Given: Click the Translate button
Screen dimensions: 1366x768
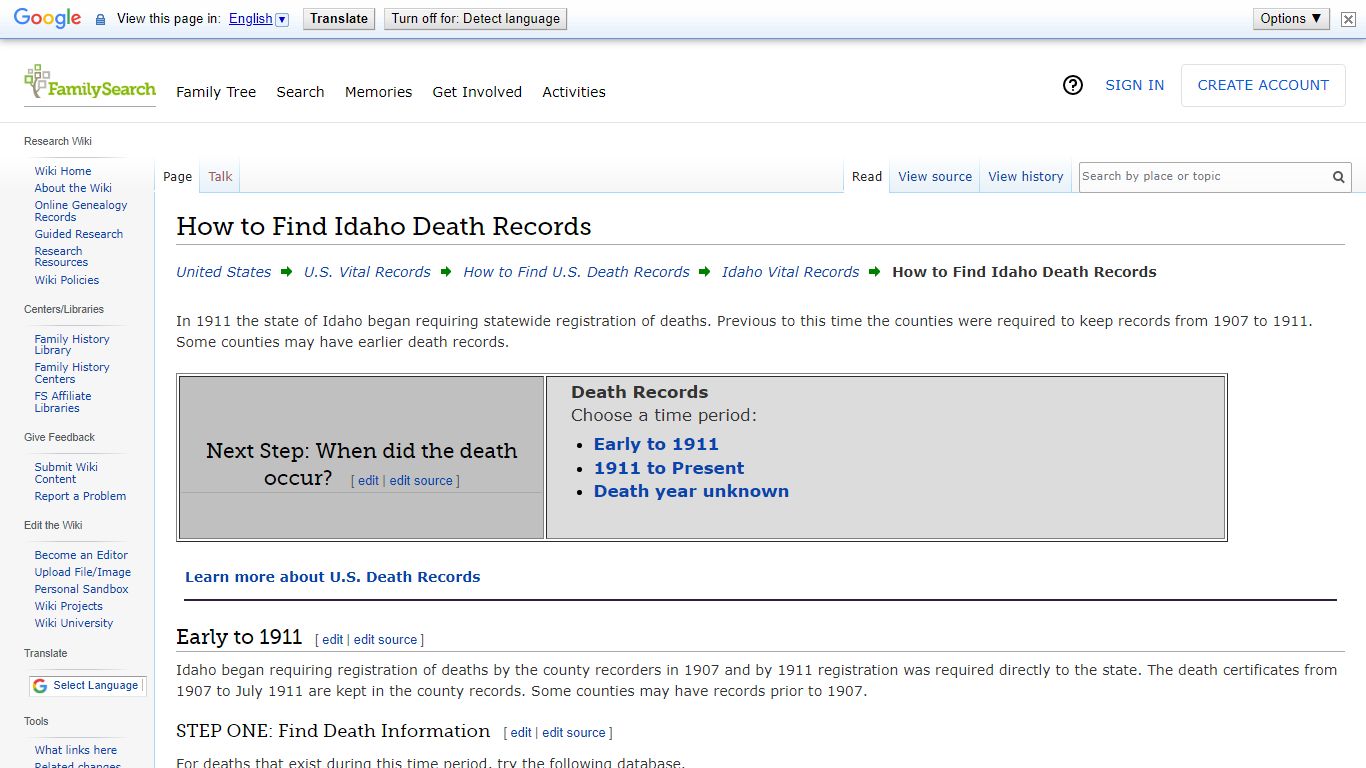Looking at the screenshot, I should click(x=339, y=18).
